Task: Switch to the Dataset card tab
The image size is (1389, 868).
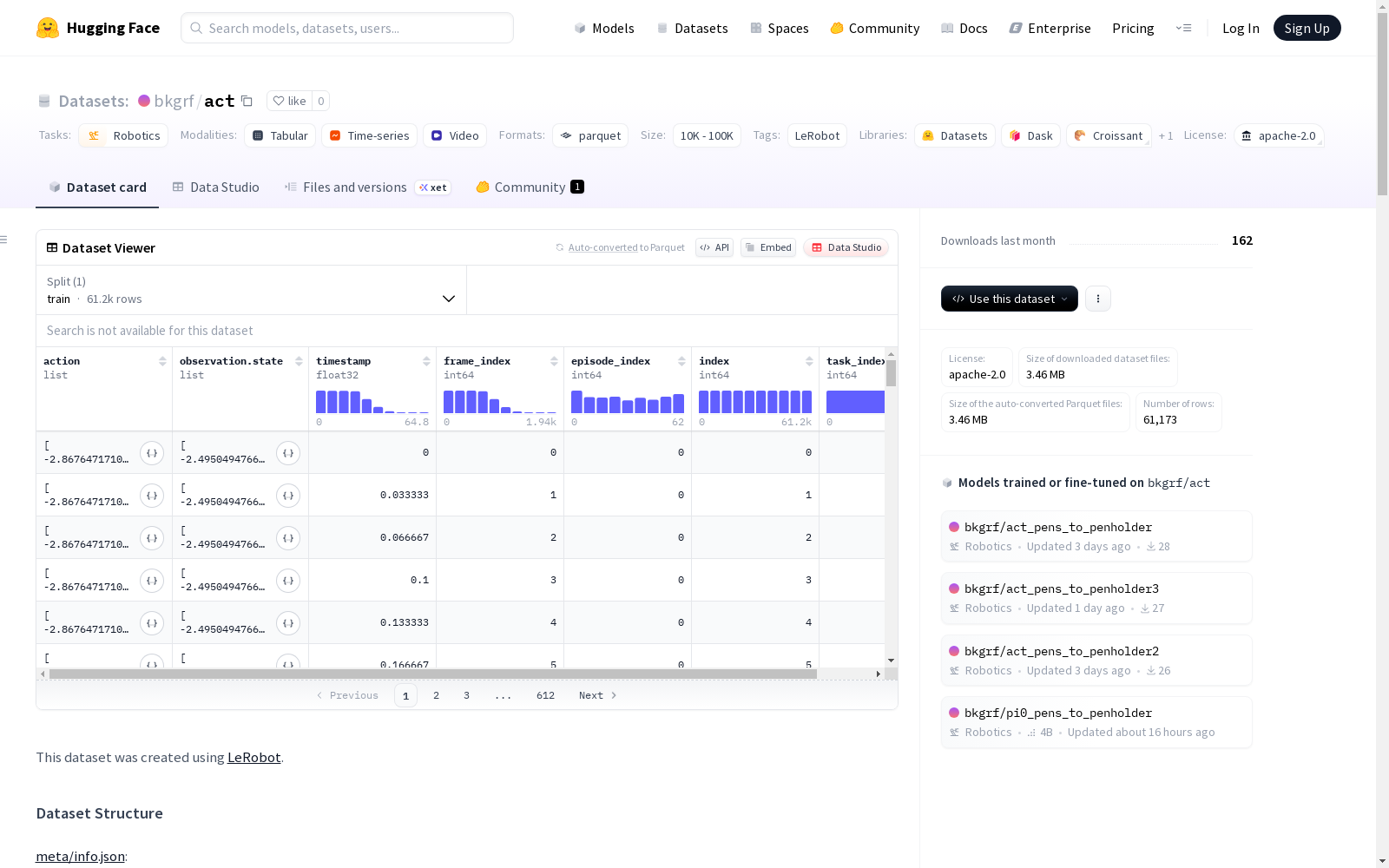Action: 97,187
